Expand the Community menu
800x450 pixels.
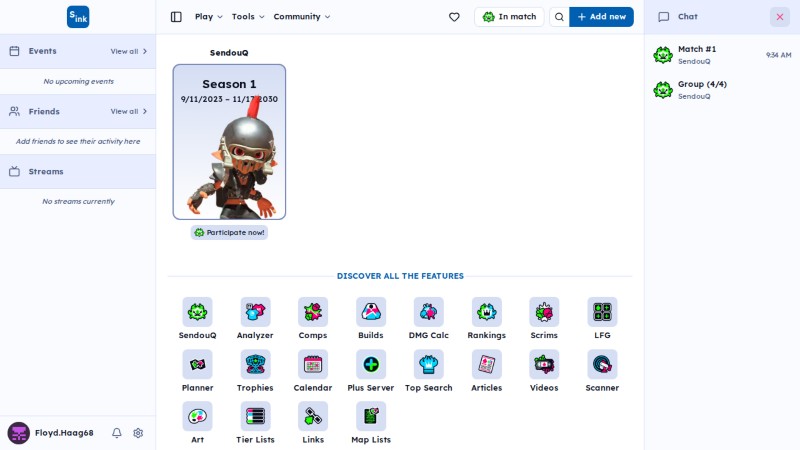[302, 17]
